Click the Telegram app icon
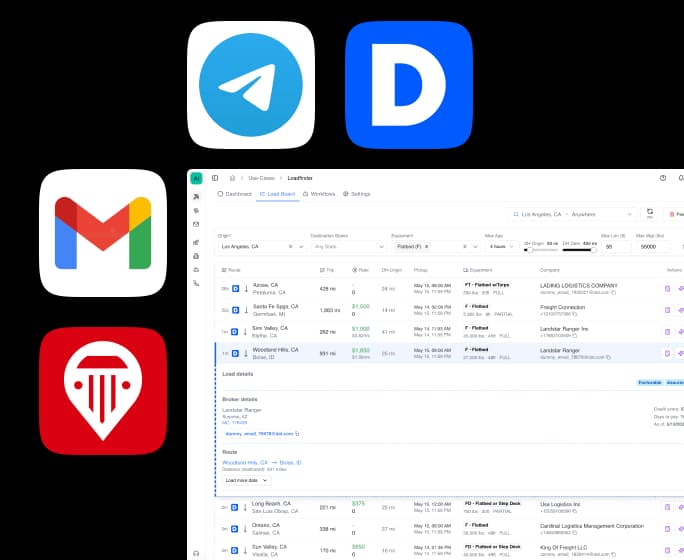Viewport: 684px width, 560px height. point(251,85)
